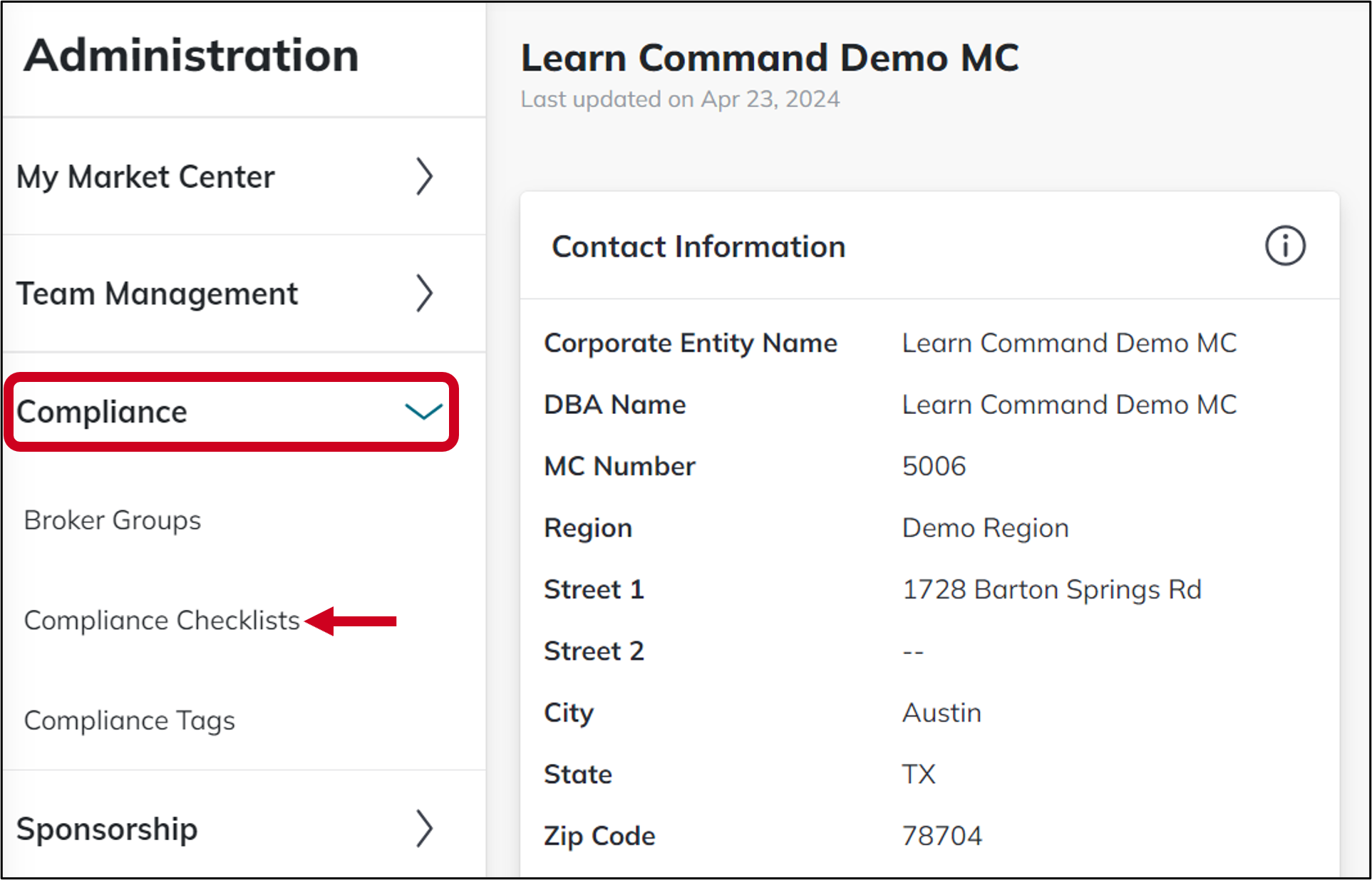Click the DBA Name field value
This screenshot has width=1372, height=880.
point(1069,404)
